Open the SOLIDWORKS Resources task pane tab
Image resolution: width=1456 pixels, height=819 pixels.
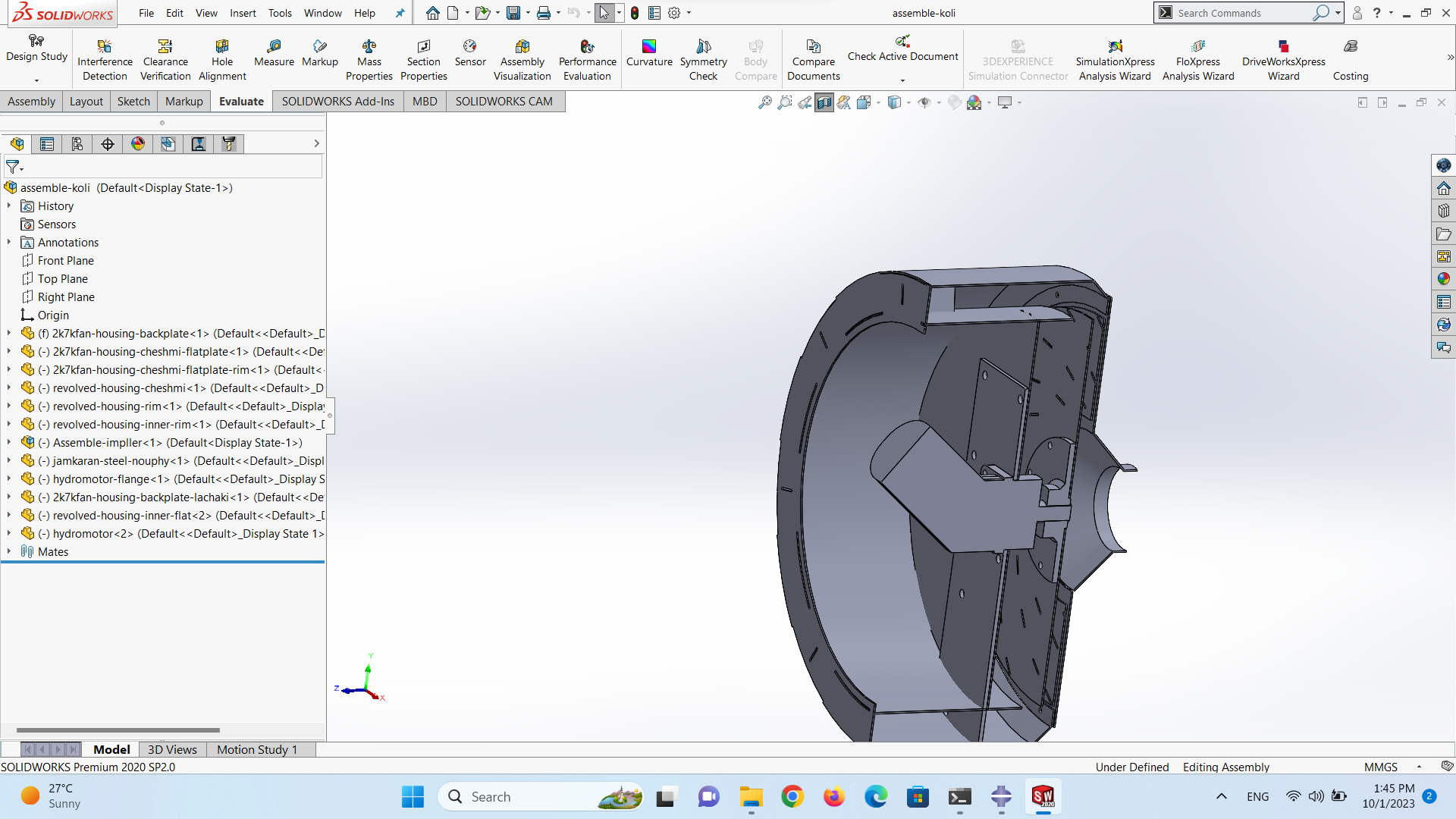click(x=1444, y=188)
